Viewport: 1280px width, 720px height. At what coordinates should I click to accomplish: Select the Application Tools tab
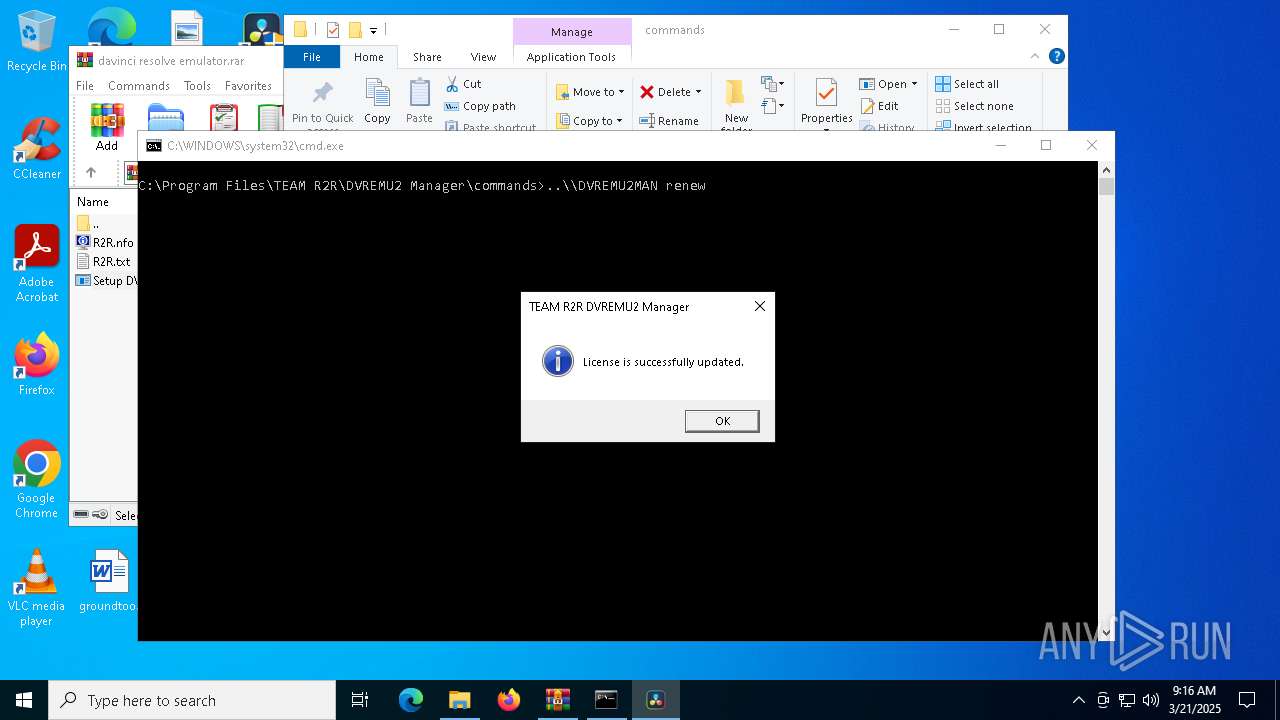point(571,57)
